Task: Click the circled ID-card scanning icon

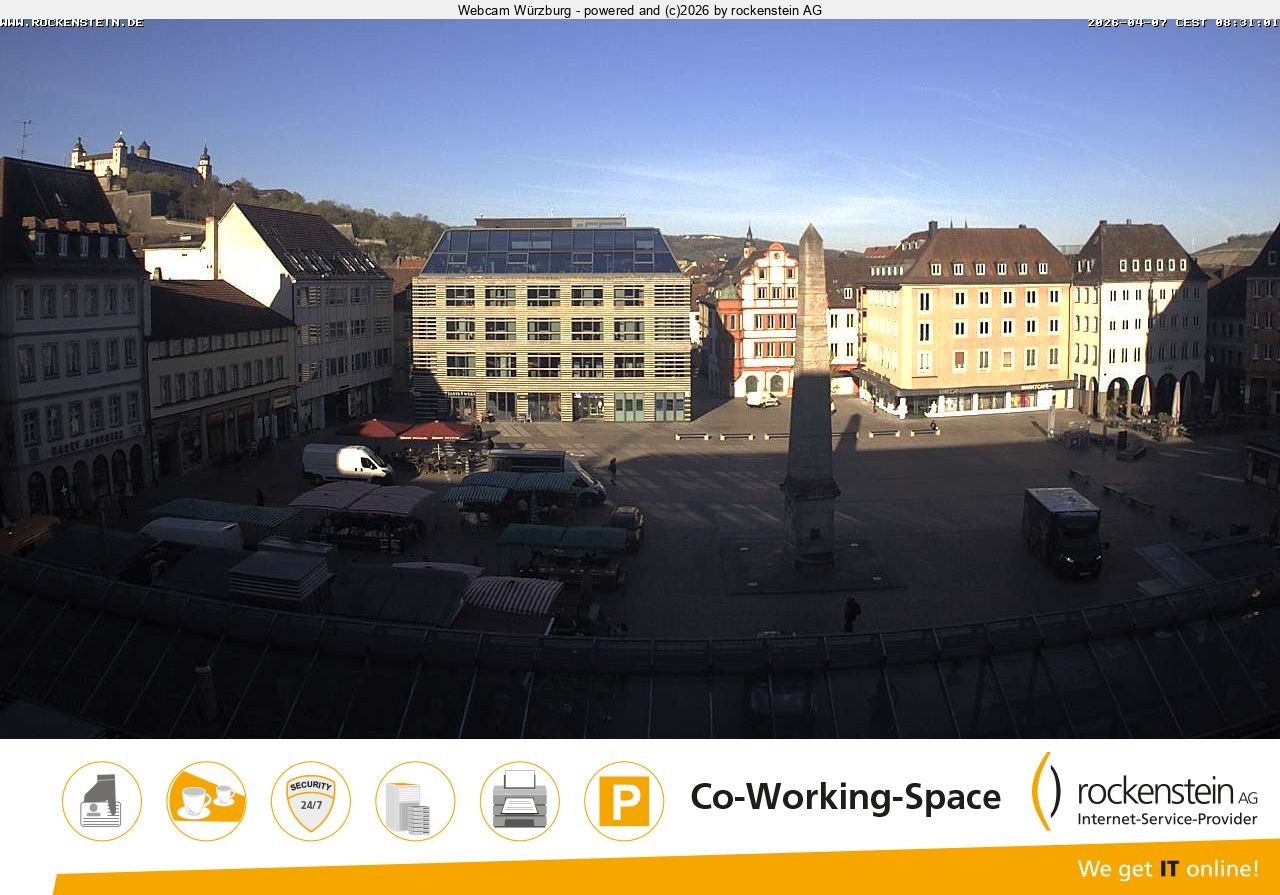Action: coord(102,801)
